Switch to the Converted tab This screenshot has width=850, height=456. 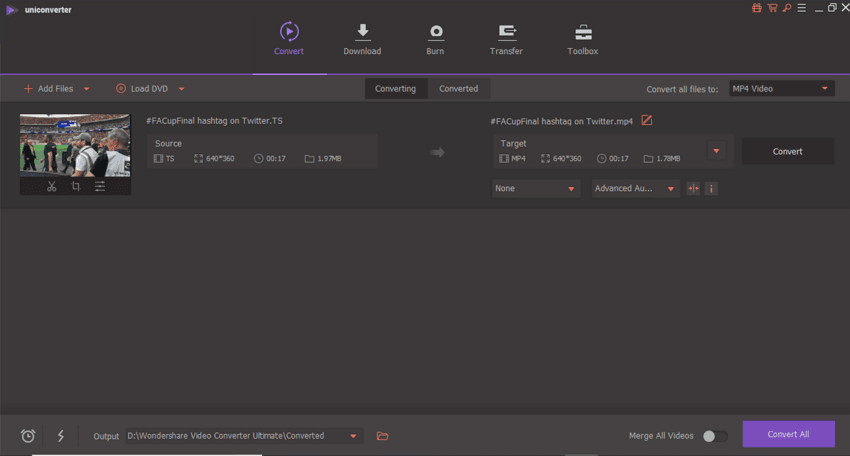pyautogui.click(x=458, y=88)
